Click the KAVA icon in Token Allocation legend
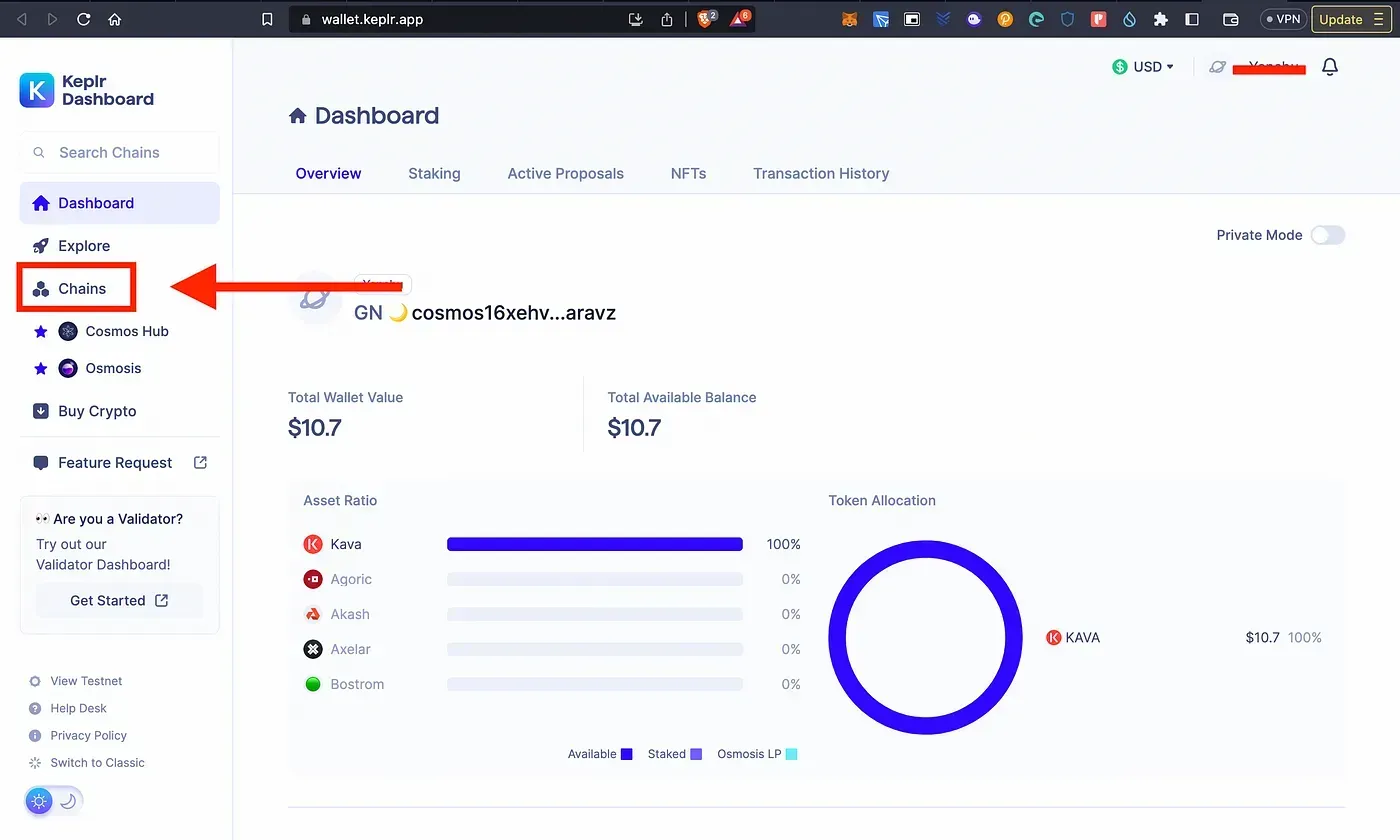The width and height of the screenshot is (1400, 840). coord(1053,637)
